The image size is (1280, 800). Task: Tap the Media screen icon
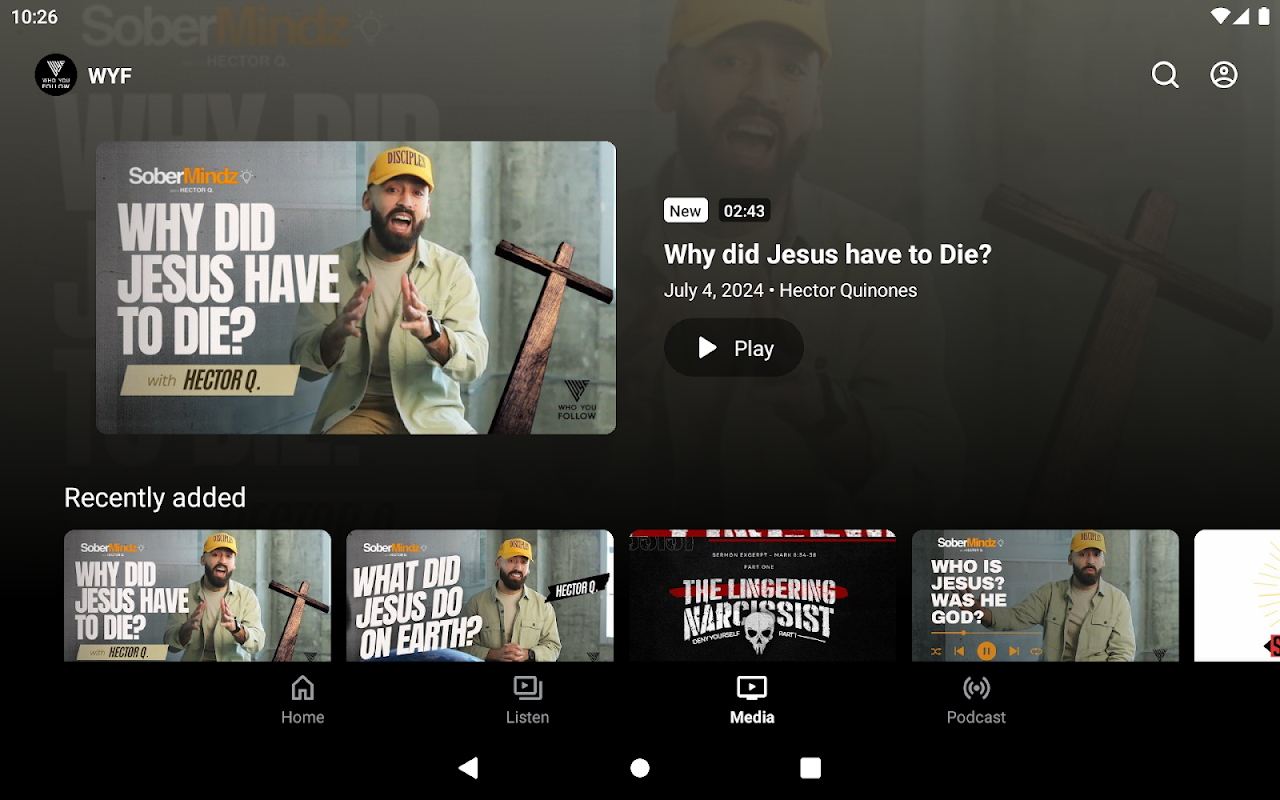[752, 688]
